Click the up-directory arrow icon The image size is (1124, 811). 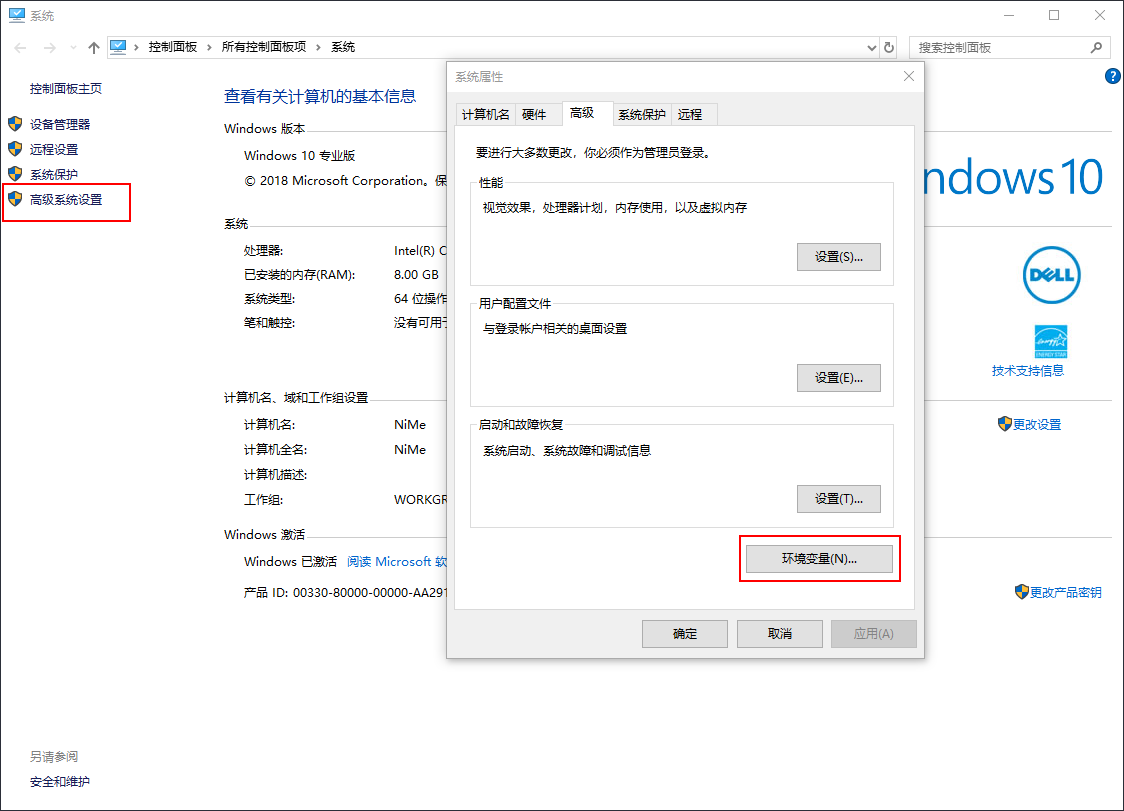click(94, 47)
